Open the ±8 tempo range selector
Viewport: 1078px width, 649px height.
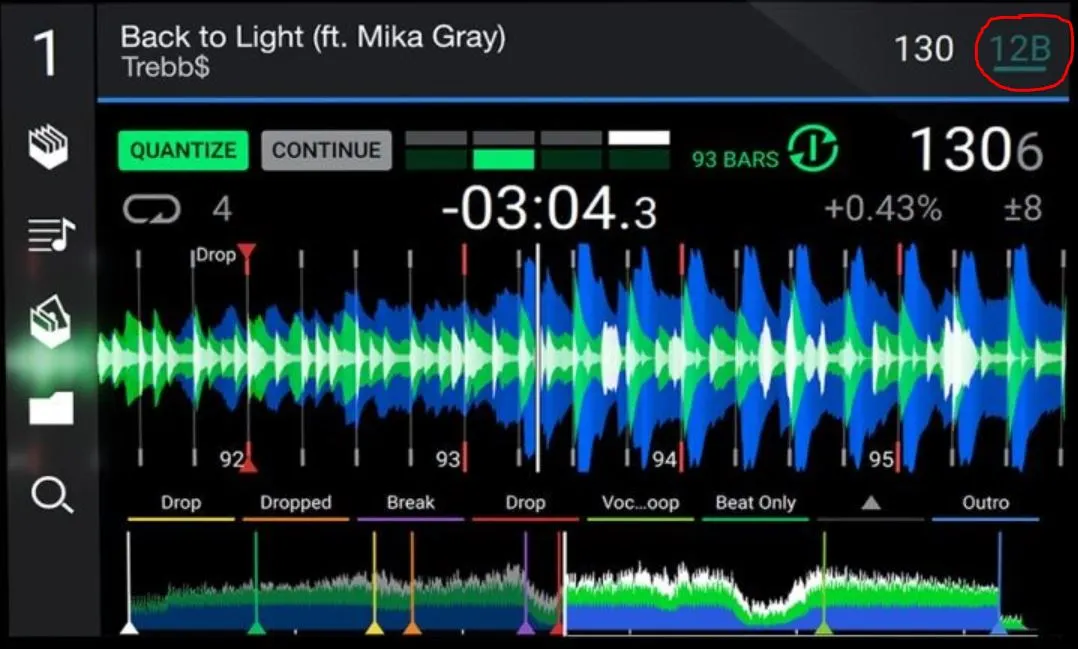[x=1020, y=209]
